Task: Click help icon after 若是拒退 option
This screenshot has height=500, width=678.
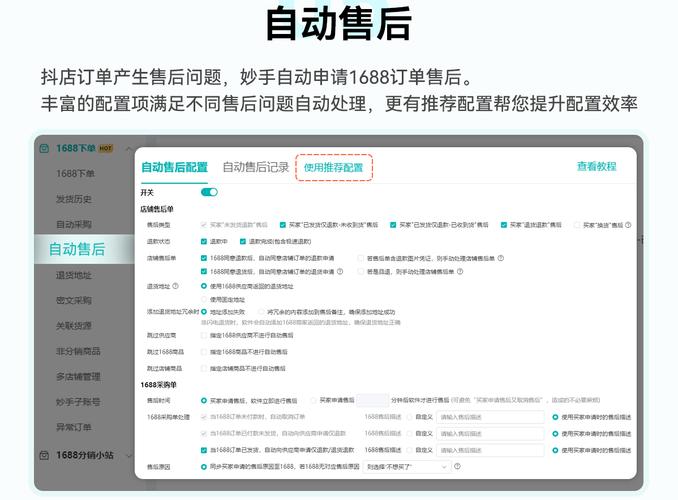Action: pos(460,272)
